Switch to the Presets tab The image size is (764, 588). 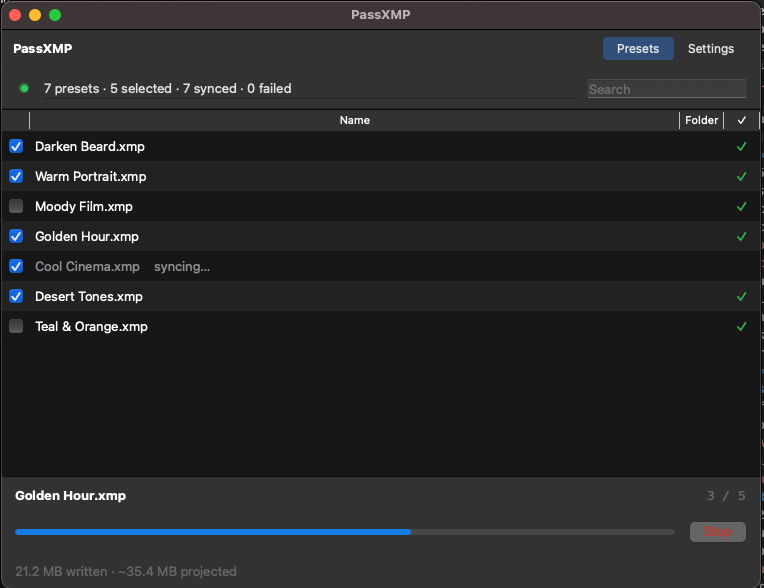[638, 49]
